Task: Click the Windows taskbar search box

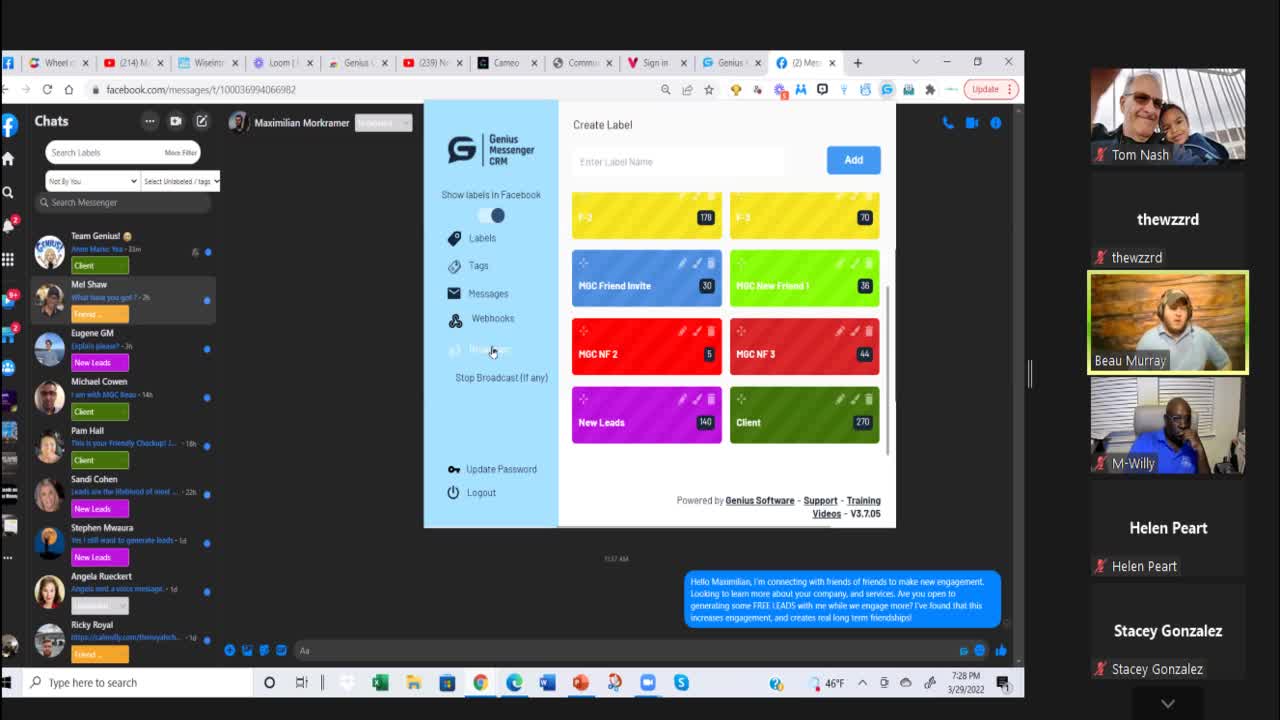Action: [x=138, y=683]
